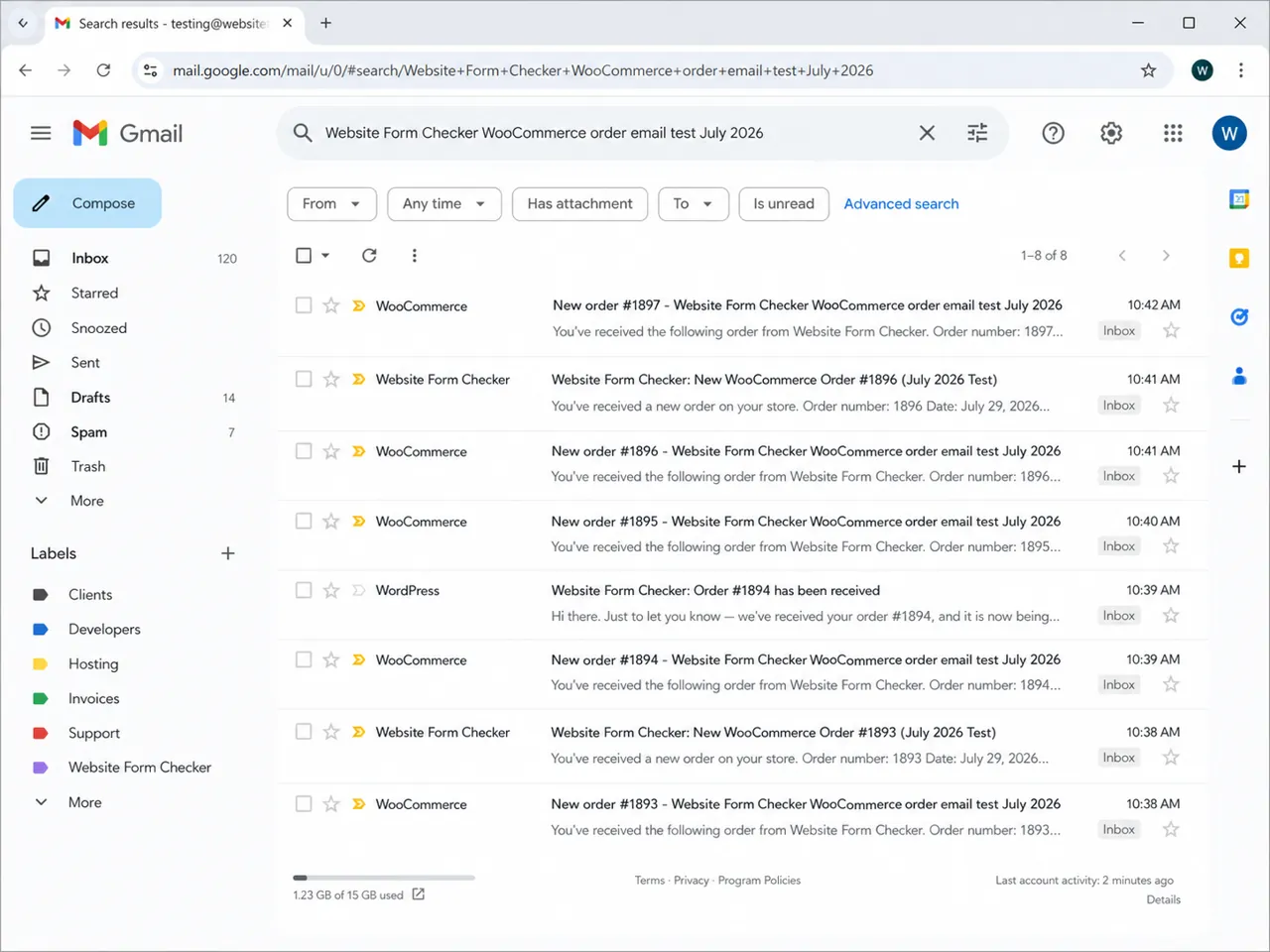Clear the search with the X icon
The image size is (1270, 952).
coord(927,133)
